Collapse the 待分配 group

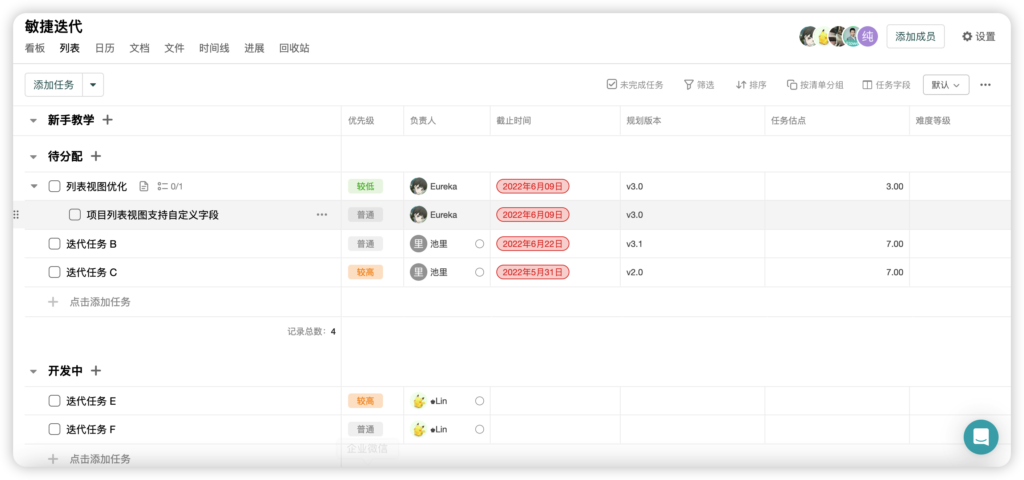(x=33, y=157)
